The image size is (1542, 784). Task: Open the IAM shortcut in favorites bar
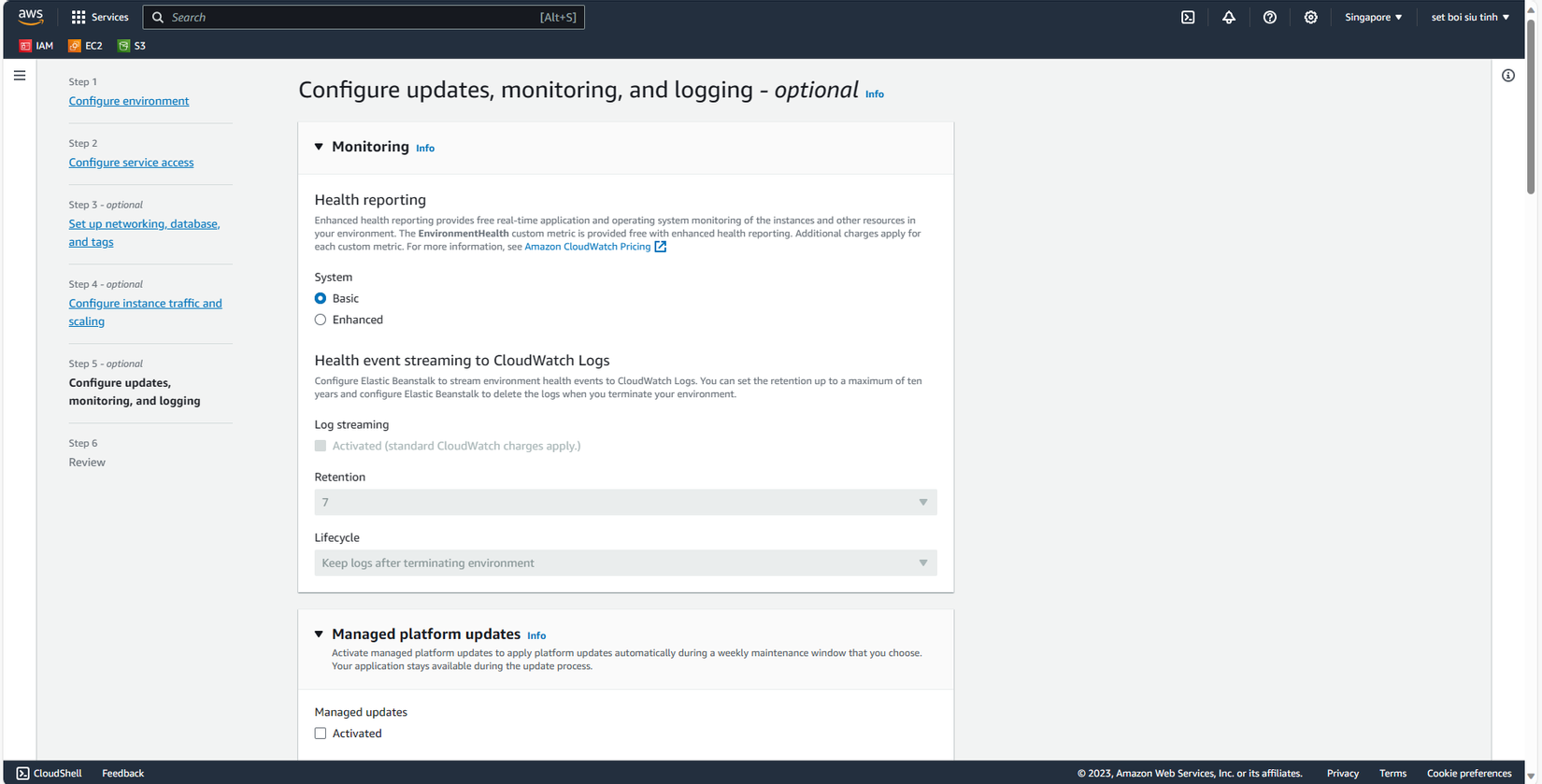36,46
